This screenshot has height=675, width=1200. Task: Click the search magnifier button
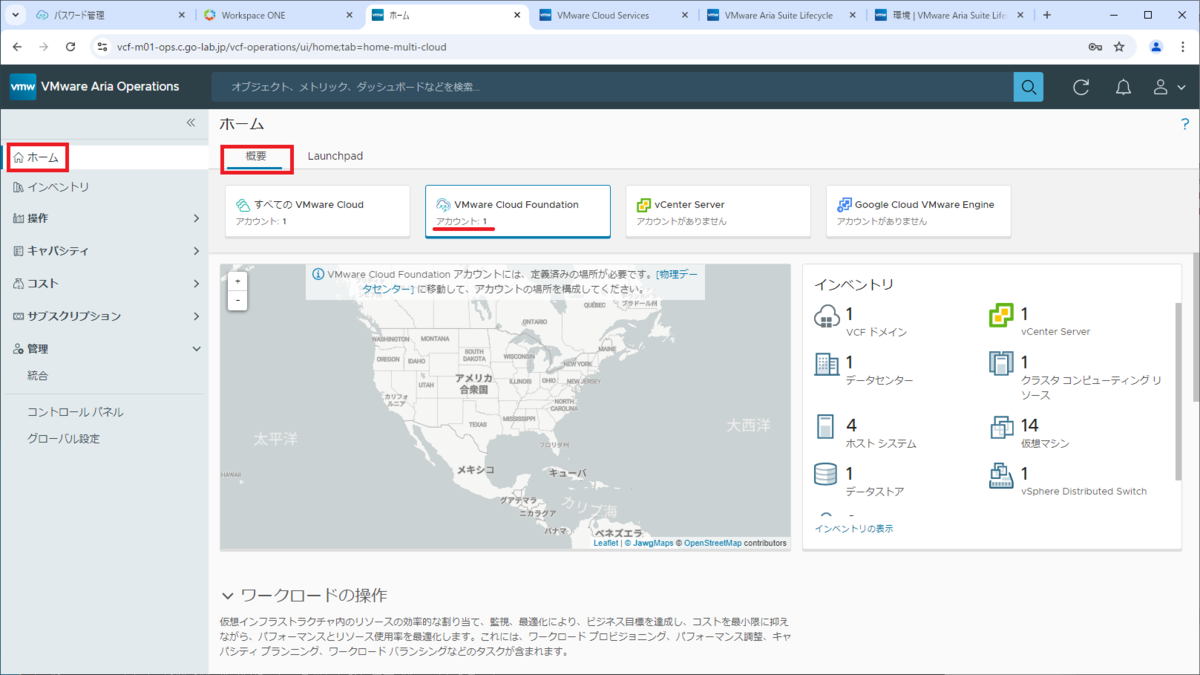[1028, 87]
